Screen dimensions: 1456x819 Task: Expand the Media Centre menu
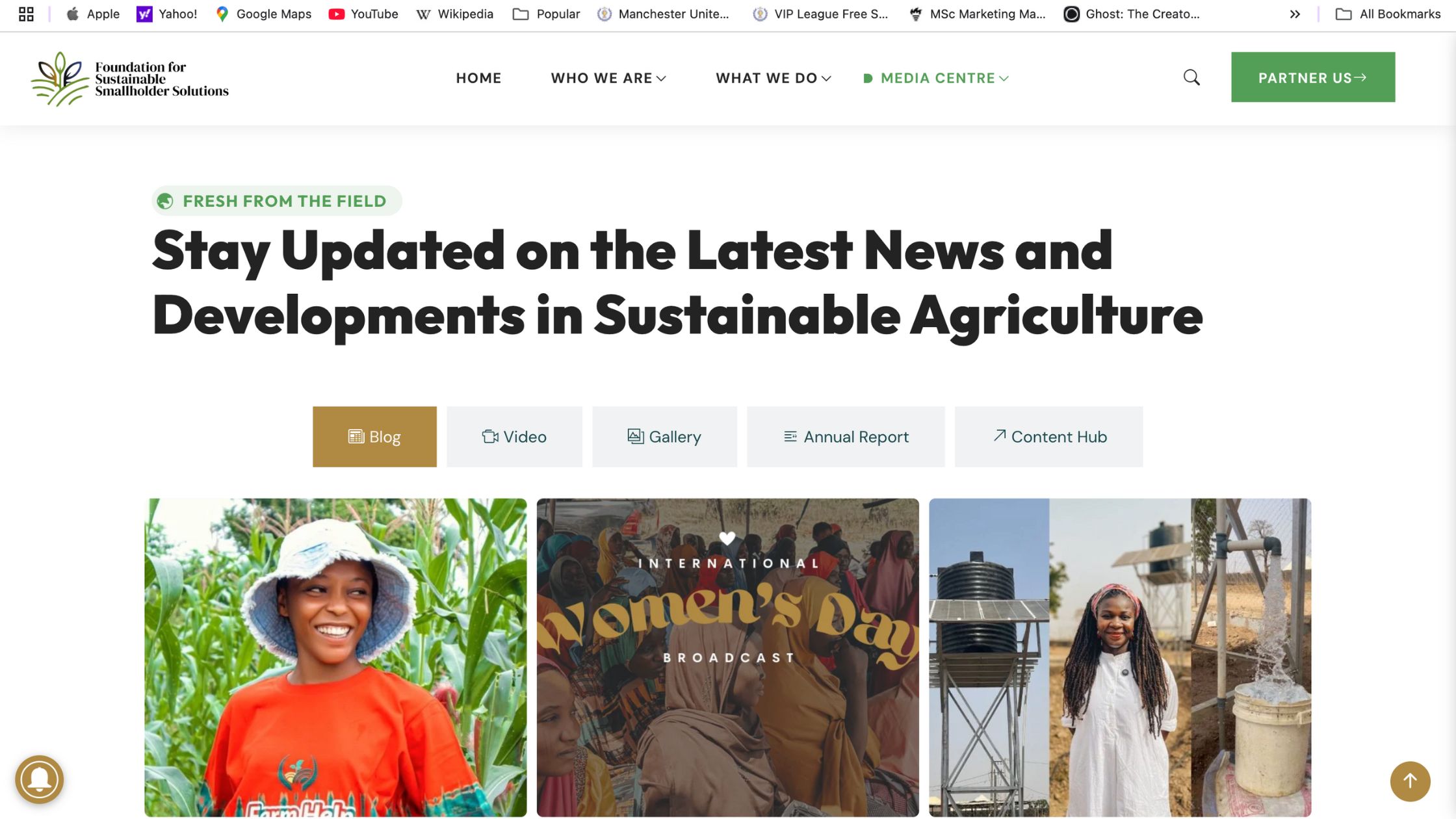click(936, 78)
